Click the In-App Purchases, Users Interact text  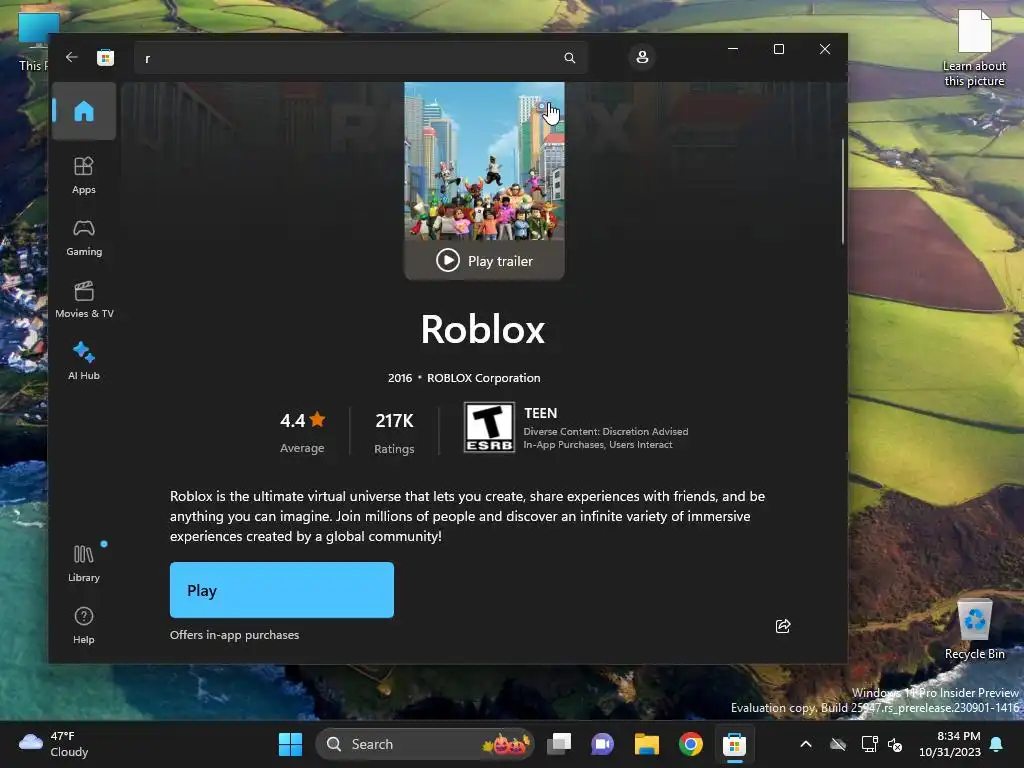(598, 445)
